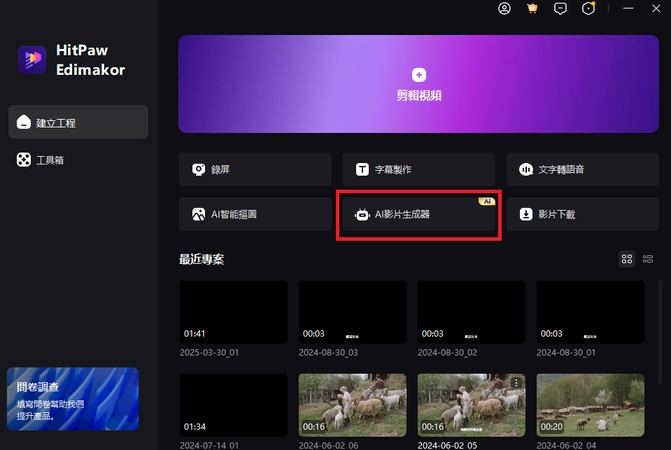The height and width of the screenshot is (450, 671).
Task: Minimize the Edimakor window
Action: (x=628, y=9)
